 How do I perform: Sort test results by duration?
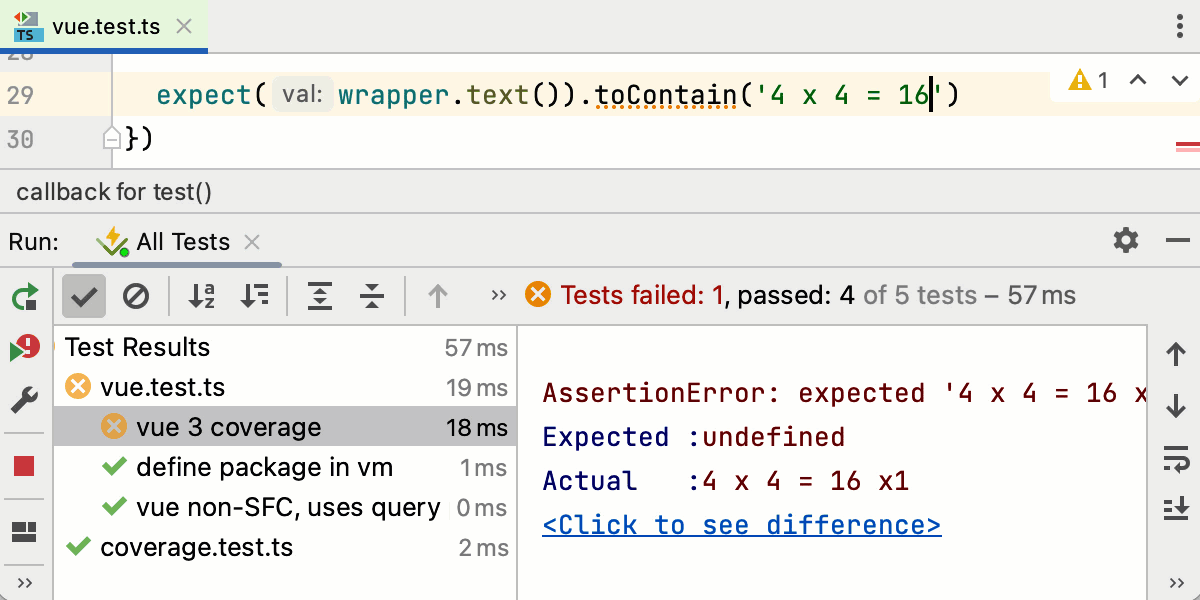(255, 295)
